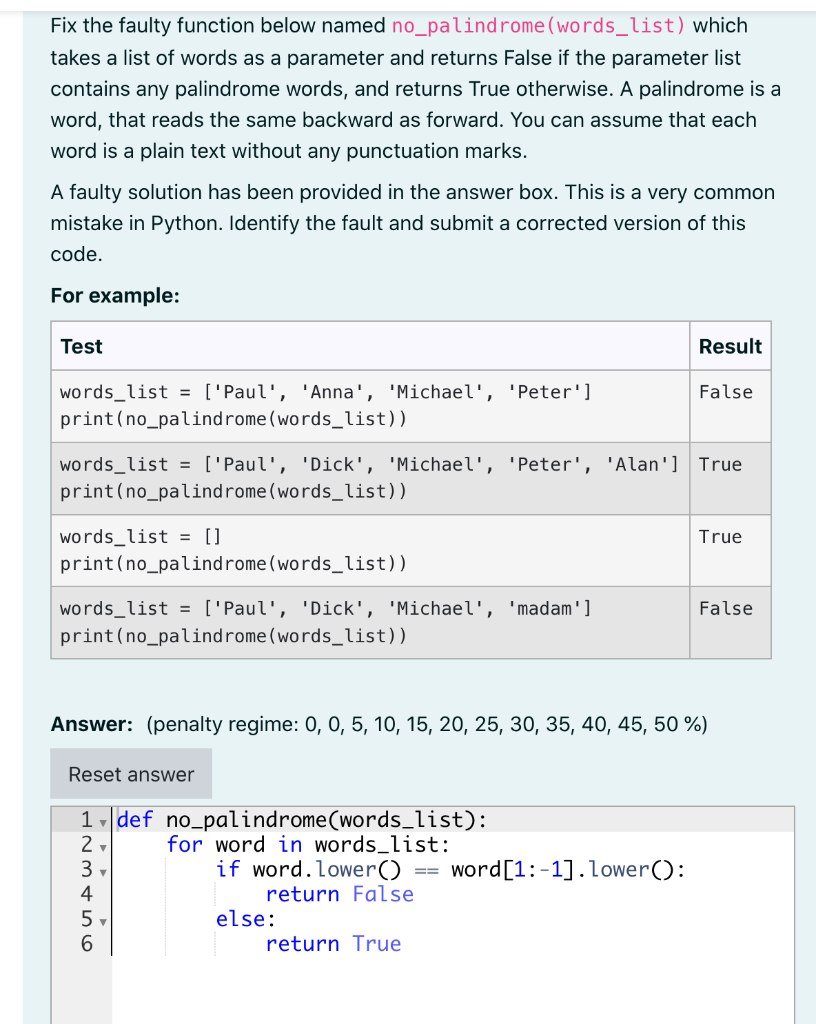
Task: Place cursor on the return False line
Action: tap(340, 894)
